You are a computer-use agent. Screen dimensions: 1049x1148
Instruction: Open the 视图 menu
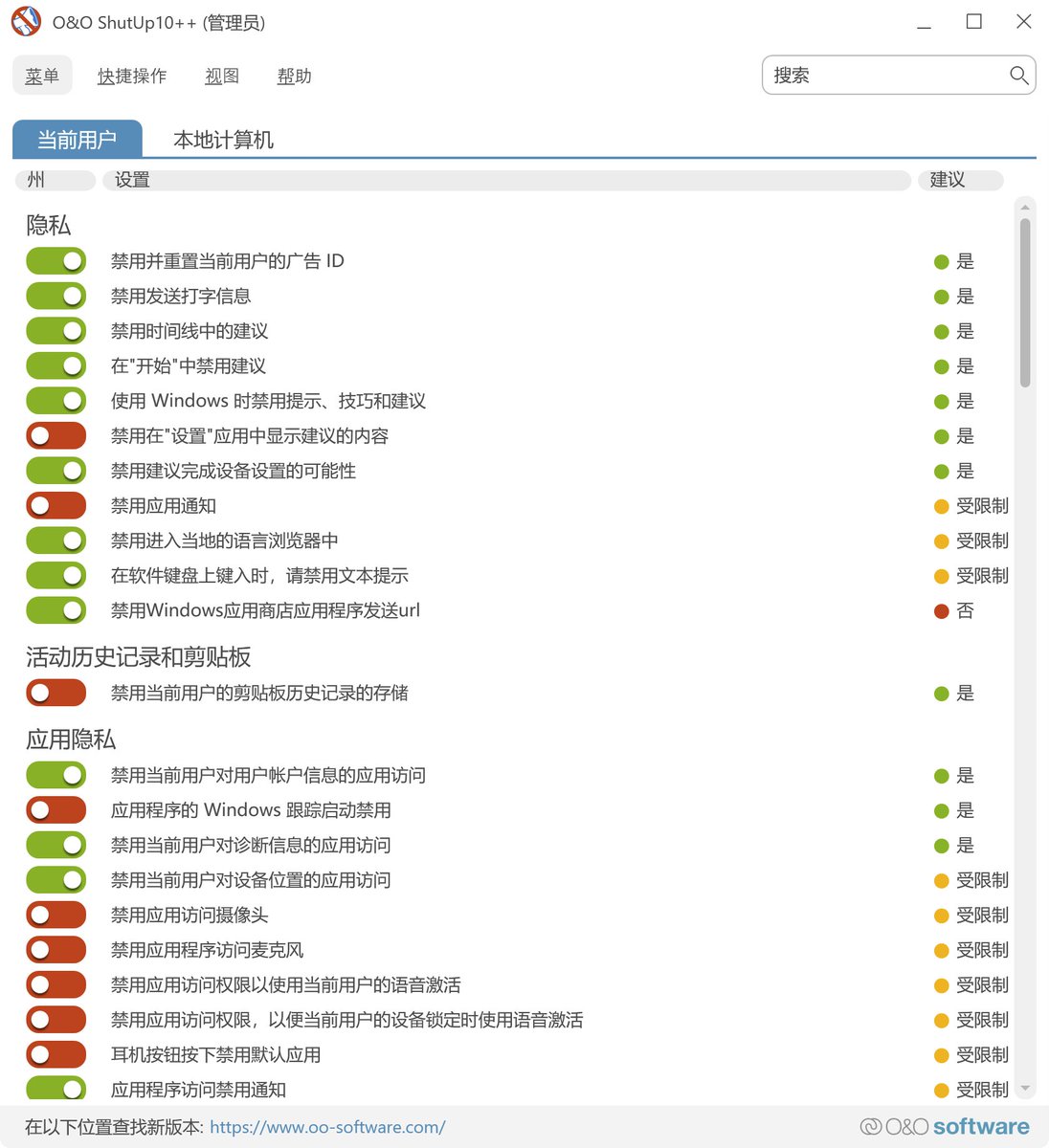point(222,76)
